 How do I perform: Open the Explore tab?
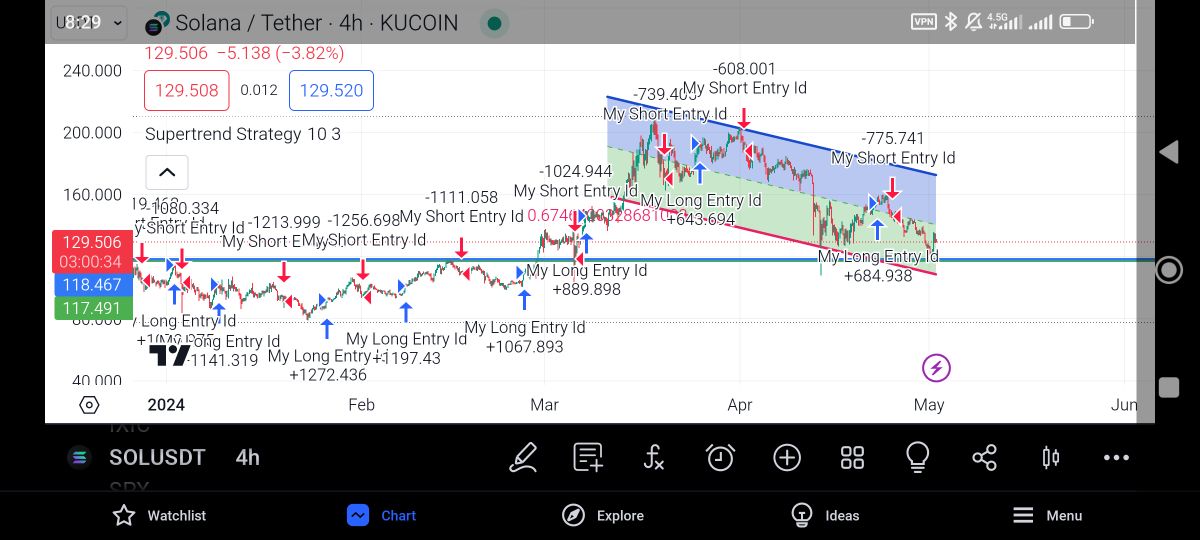click(x=602, y=515)
